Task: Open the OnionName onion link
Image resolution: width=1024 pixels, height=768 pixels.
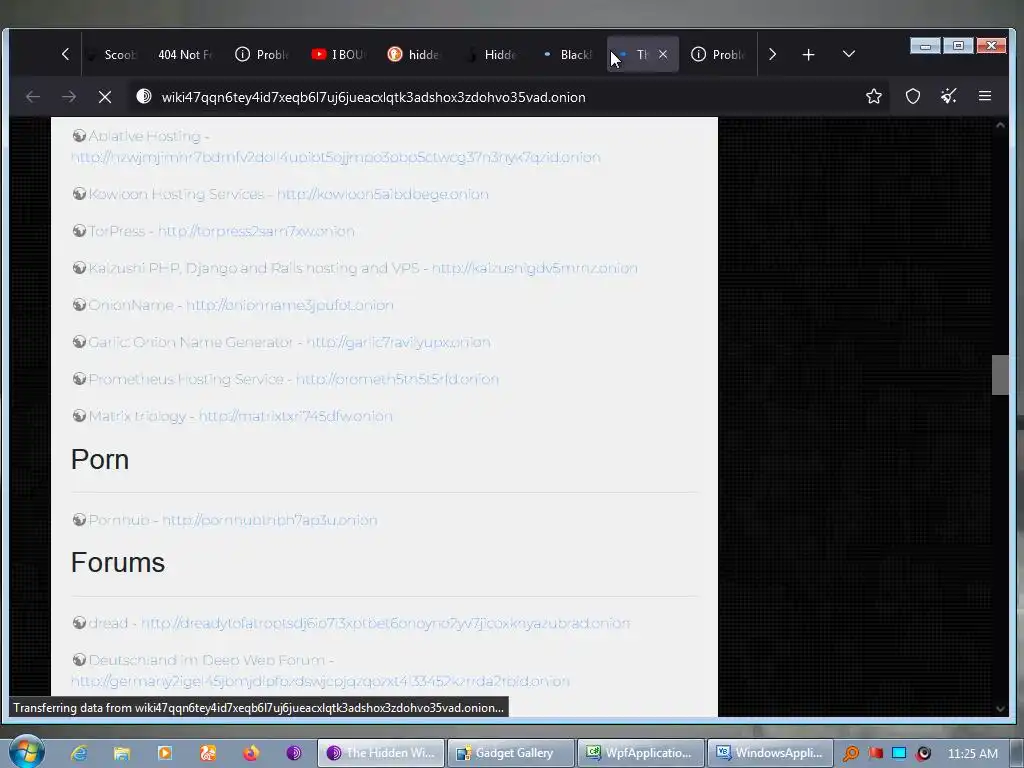Action: tap(290, 306)
